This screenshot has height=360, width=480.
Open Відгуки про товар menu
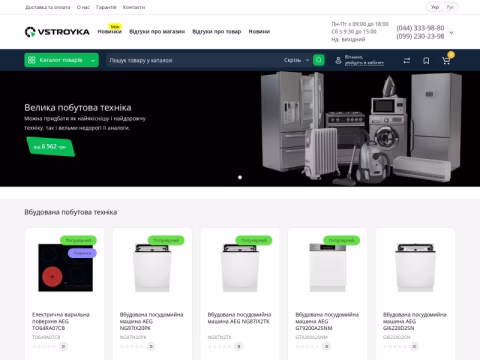click(x=217, y=31)
